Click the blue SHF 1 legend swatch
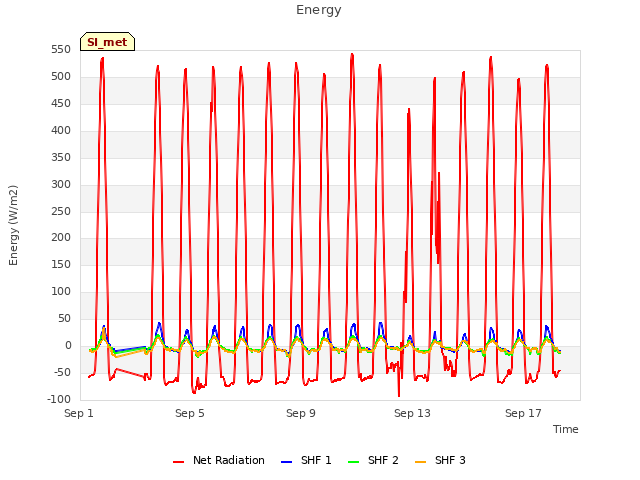 (287, 462)
